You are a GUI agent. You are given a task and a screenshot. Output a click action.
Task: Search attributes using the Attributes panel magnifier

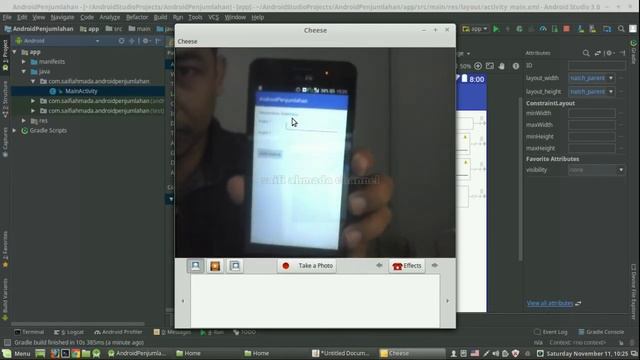[586, 53]
